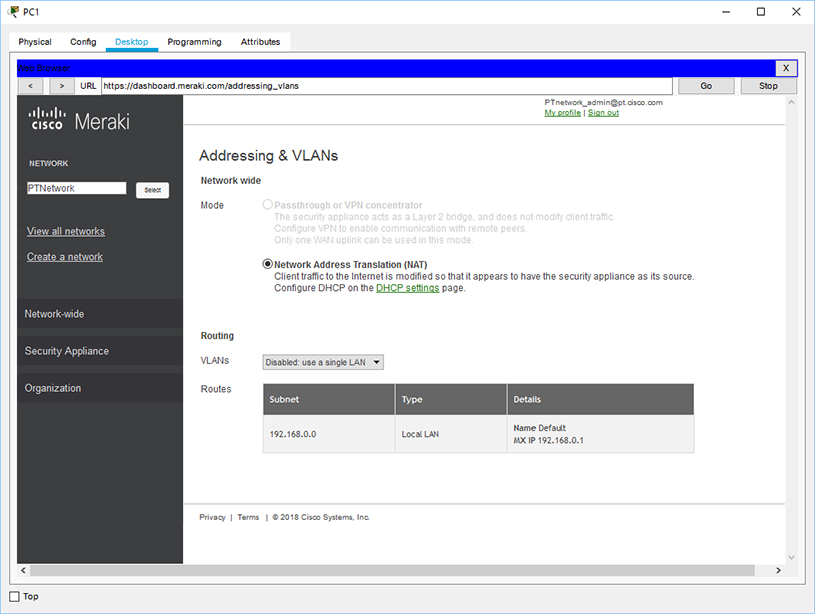Go back with the browser back arrow
The height and width of the screenshot is (614, 815).
[x=31, y=86]
